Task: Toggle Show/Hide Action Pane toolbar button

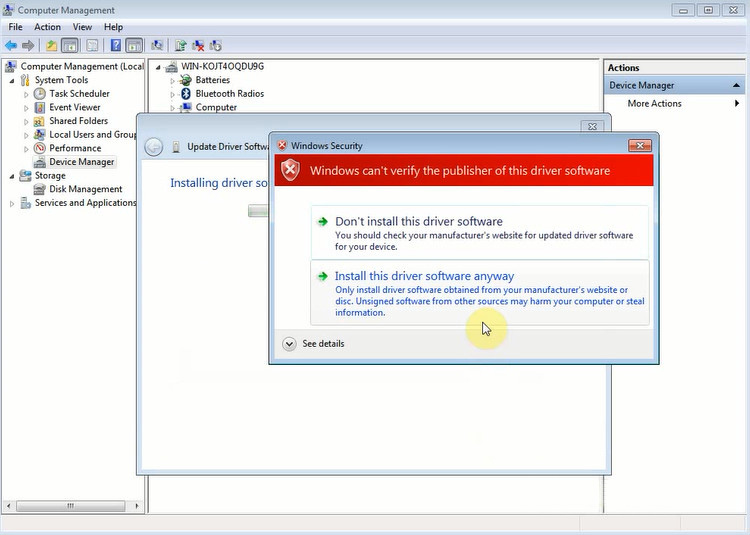Action: (x=134, y=46)
